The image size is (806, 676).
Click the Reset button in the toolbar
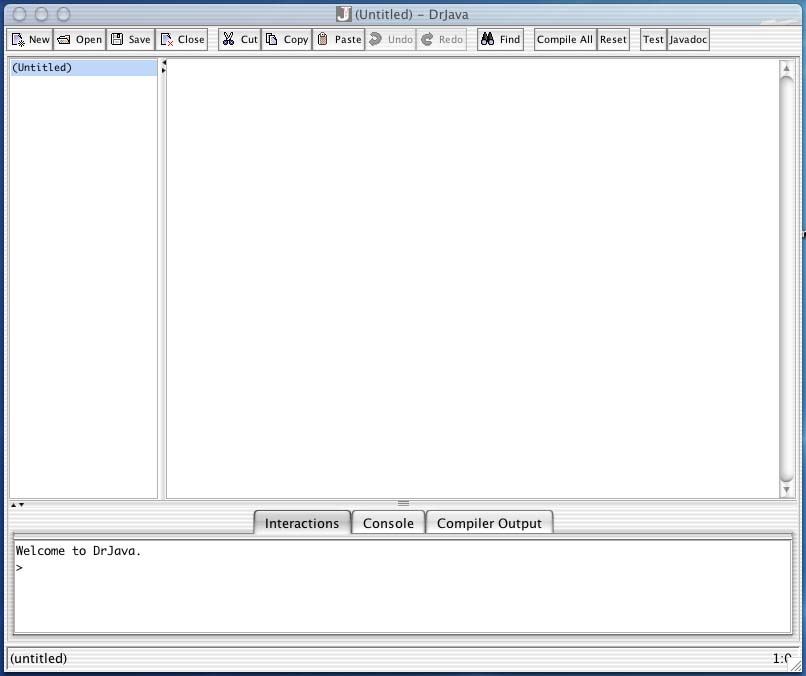pyautogui.click(x=613, y=40)
